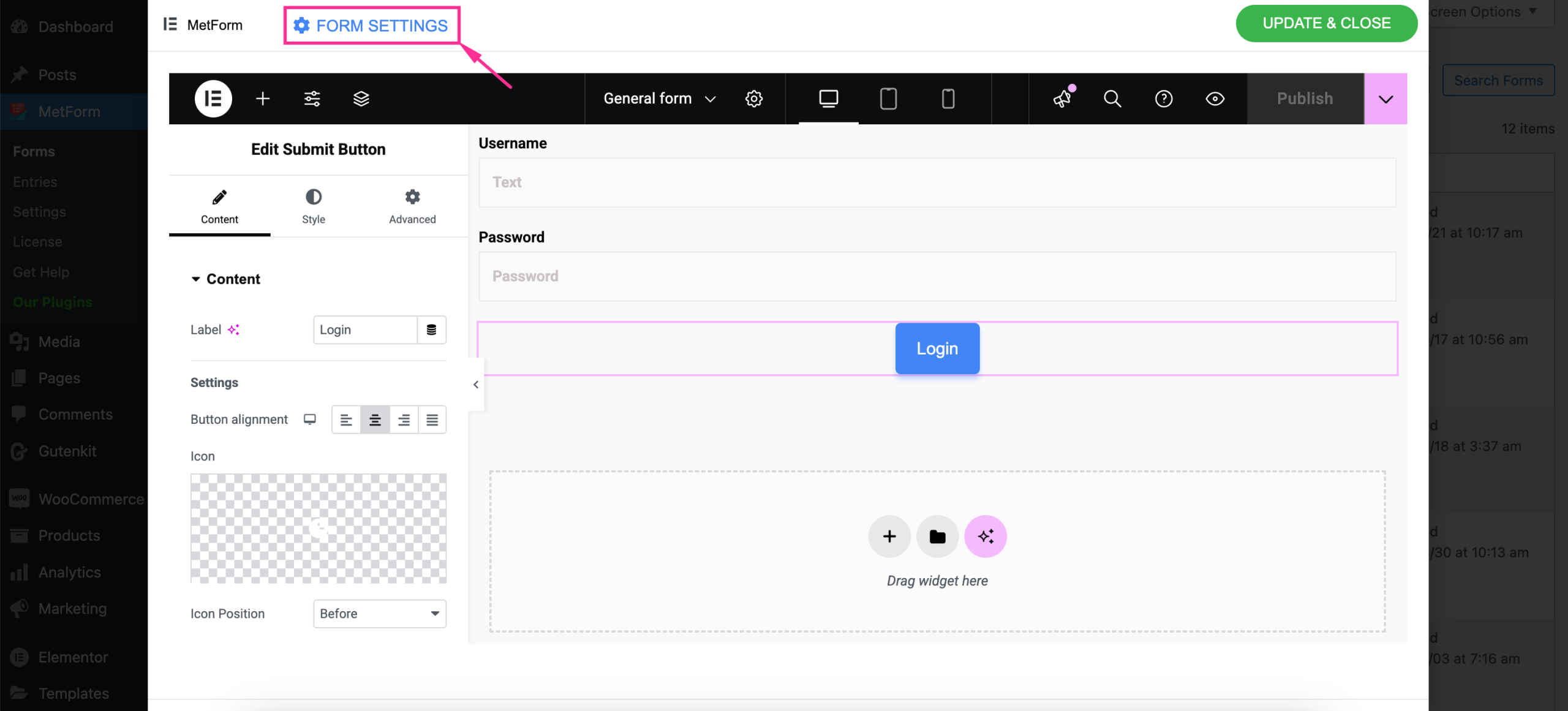Click the AI sparkle icon beside Label
Screen dimensions: 1568x711
point(234,329)
